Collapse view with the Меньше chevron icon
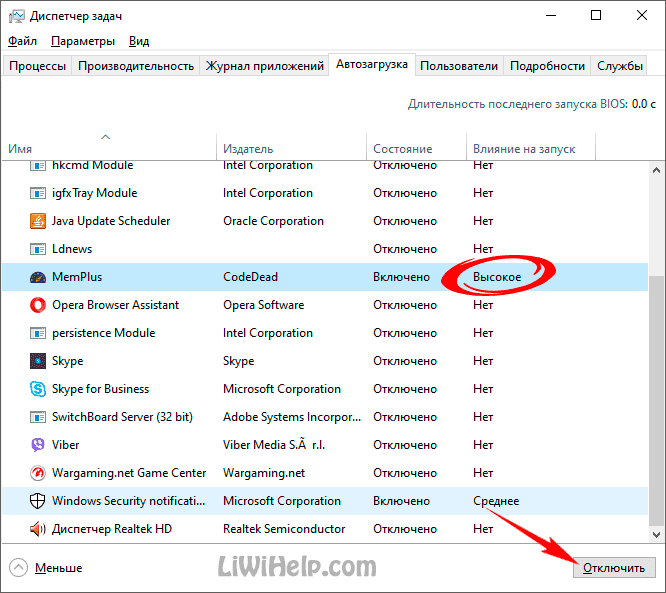Screen dimensions: 666x593 coord(18,568)
